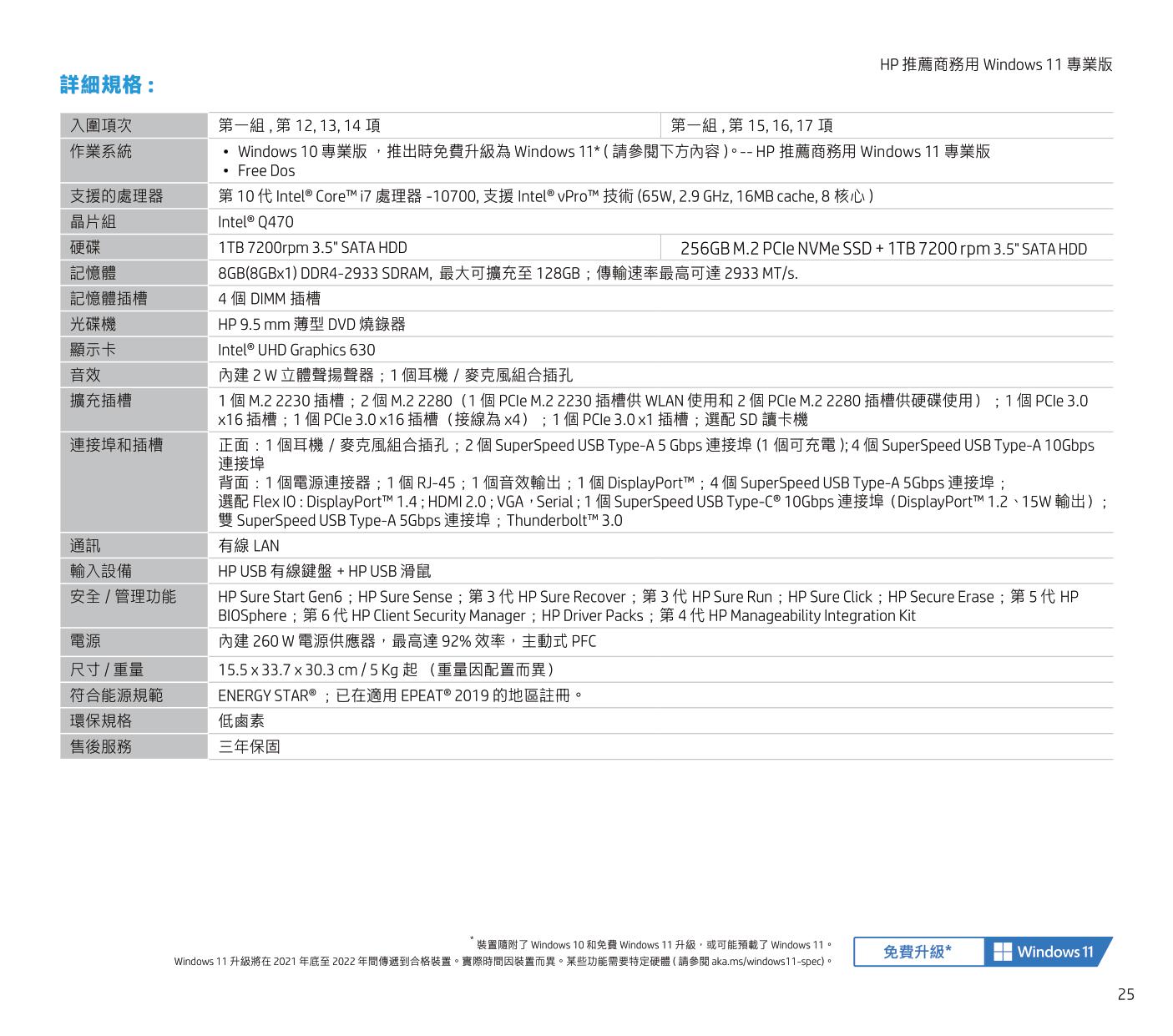Click the Intel® UHD Graphics 630 cell
This screenshot has height=1036, width=1173.
click(296, 351)
